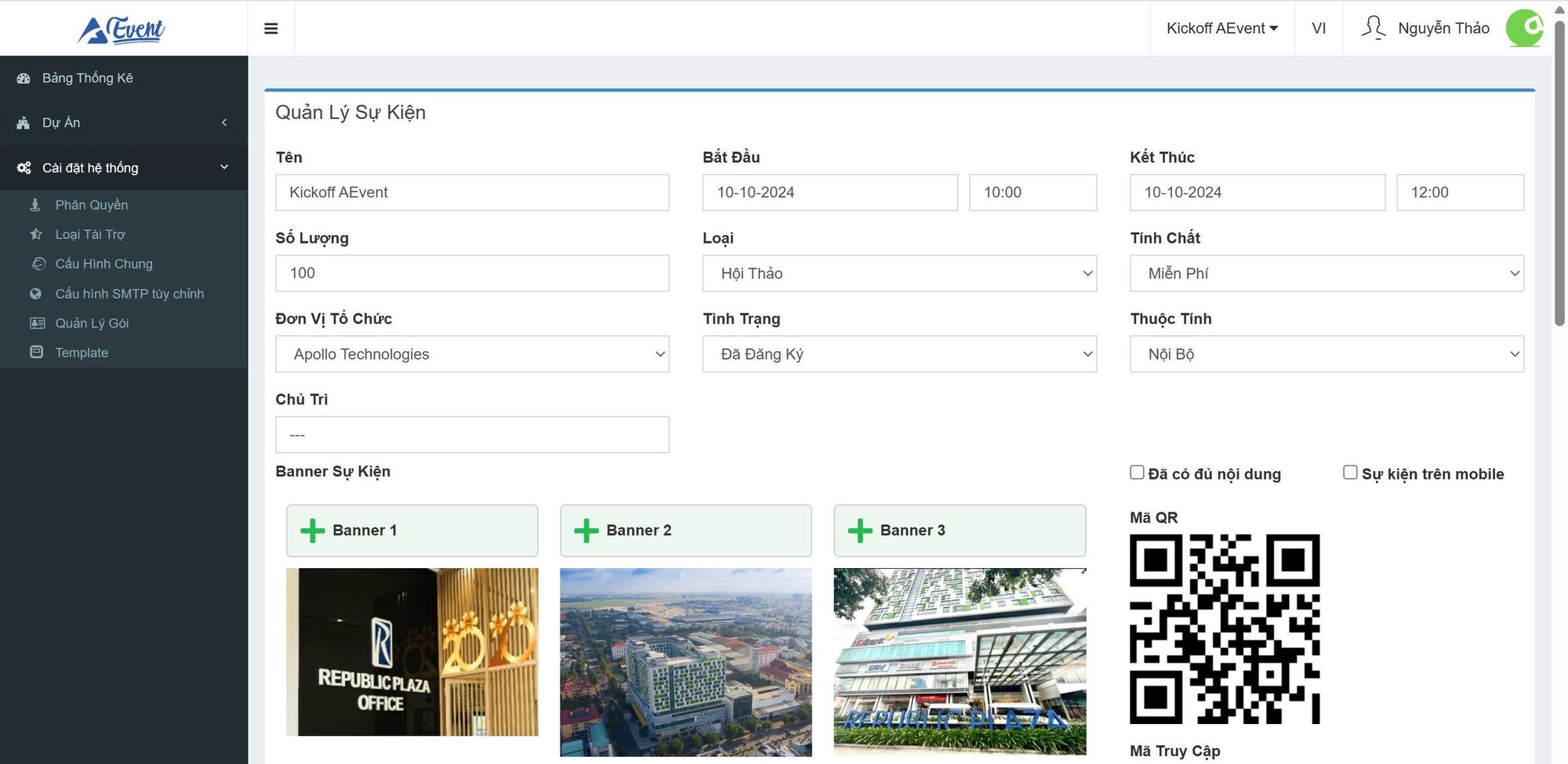1568x764 pixels.
Task: Click the green plus icon for Banner 2
Action: pyautogui.click(x=586, y=530)
